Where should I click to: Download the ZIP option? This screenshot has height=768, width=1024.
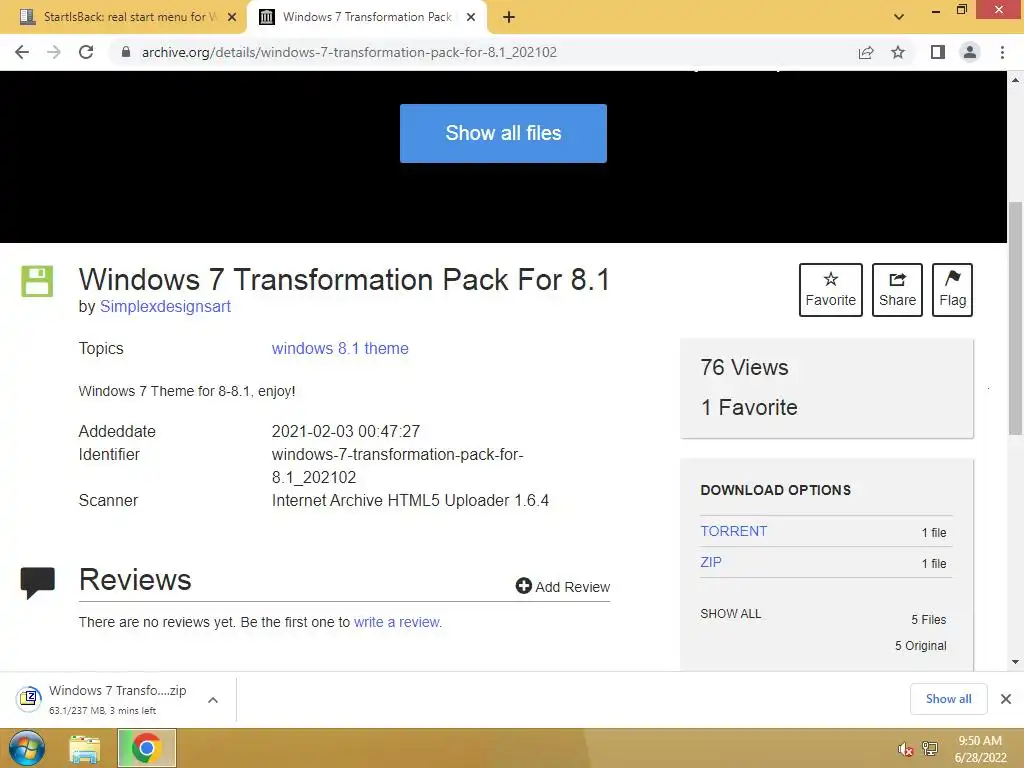pos(711,562)
